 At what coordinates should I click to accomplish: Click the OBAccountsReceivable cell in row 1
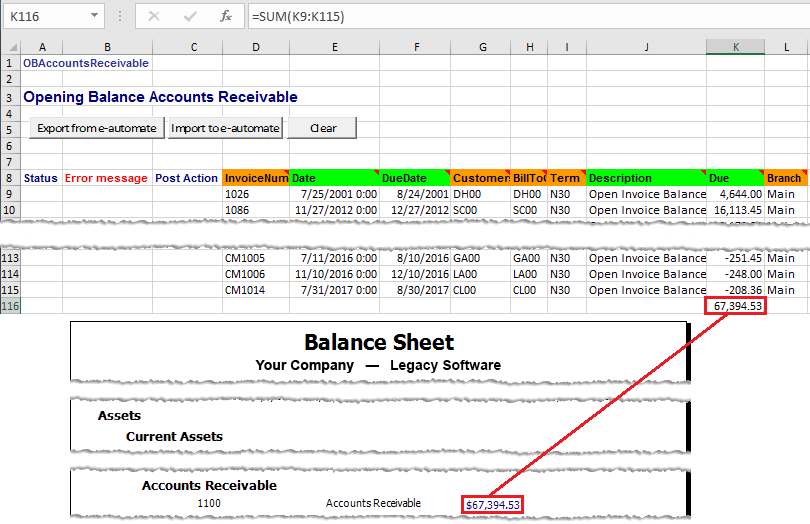click(x=86, y=63)
